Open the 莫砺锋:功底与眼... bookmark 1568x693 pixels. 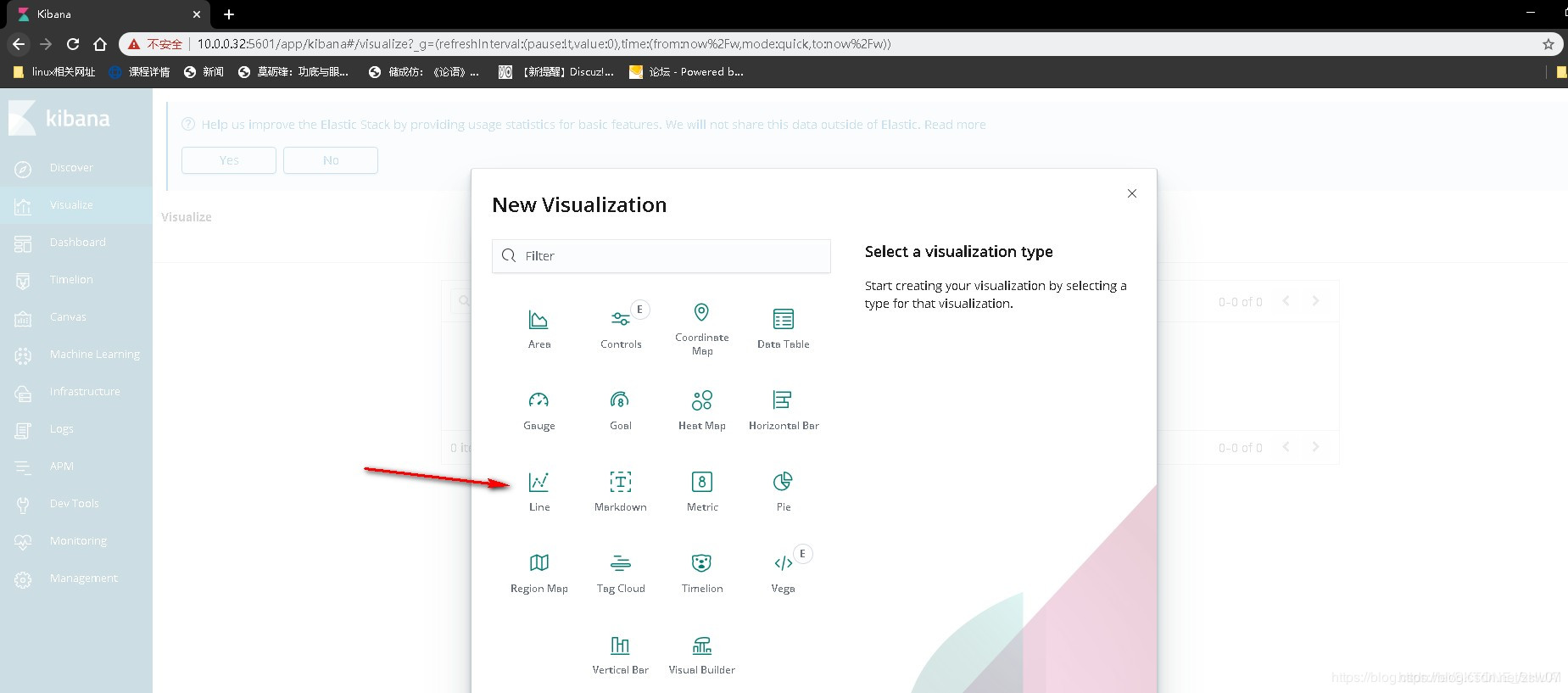click(293, 72)
